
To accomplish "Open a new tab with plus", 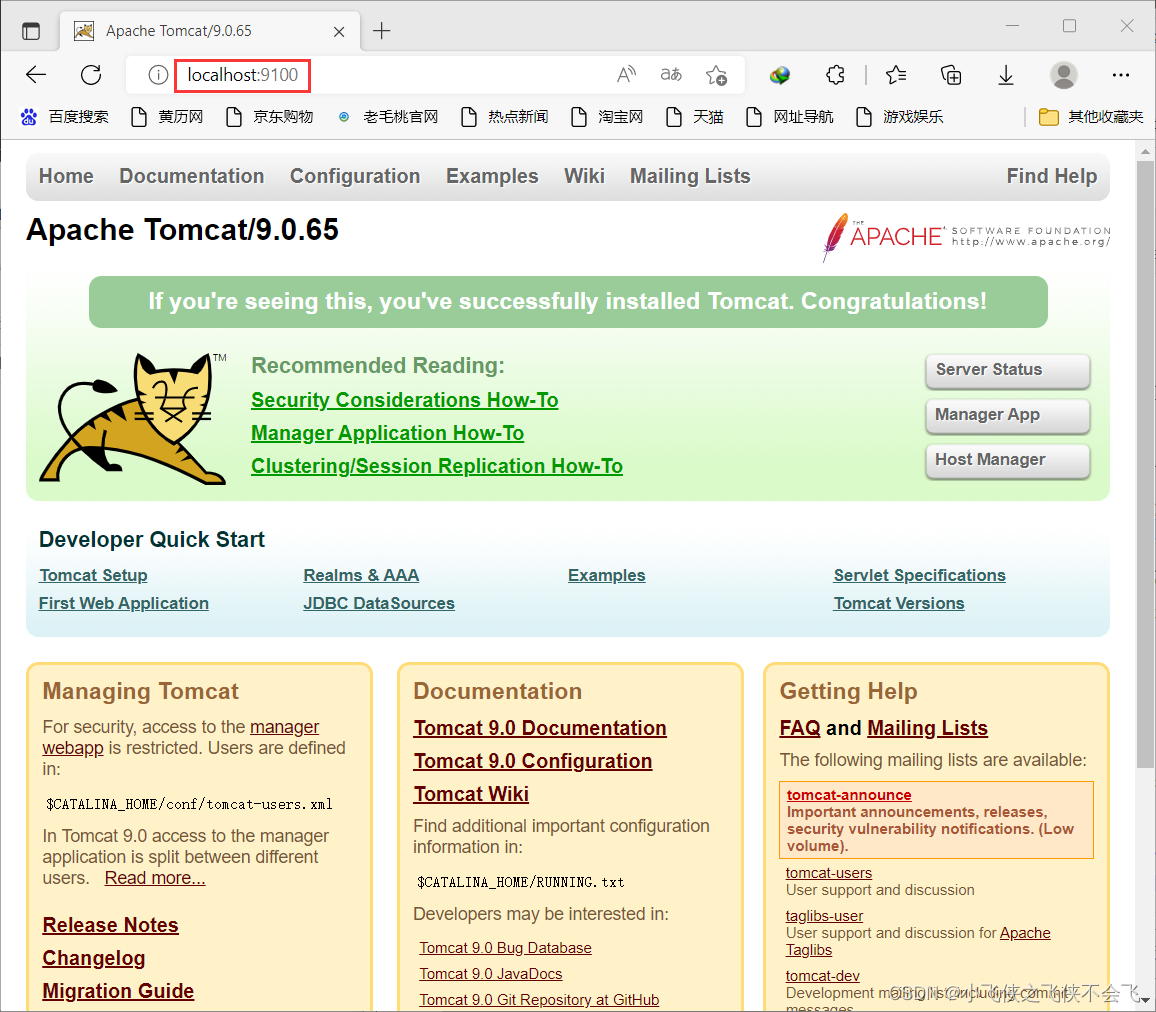I will tap(381, 31).
